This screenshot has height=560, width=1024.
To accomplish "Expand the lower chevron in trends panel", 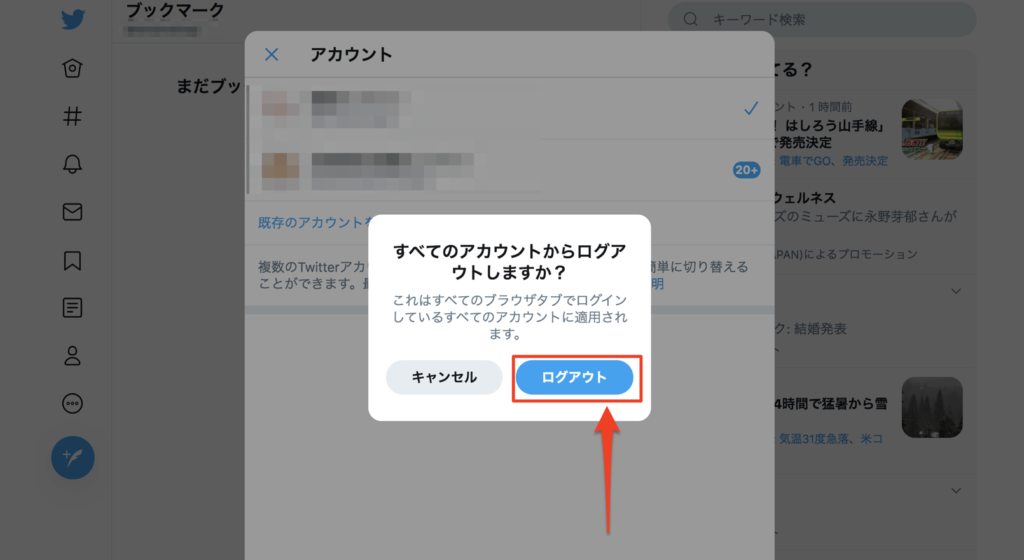I will (956, 490).
